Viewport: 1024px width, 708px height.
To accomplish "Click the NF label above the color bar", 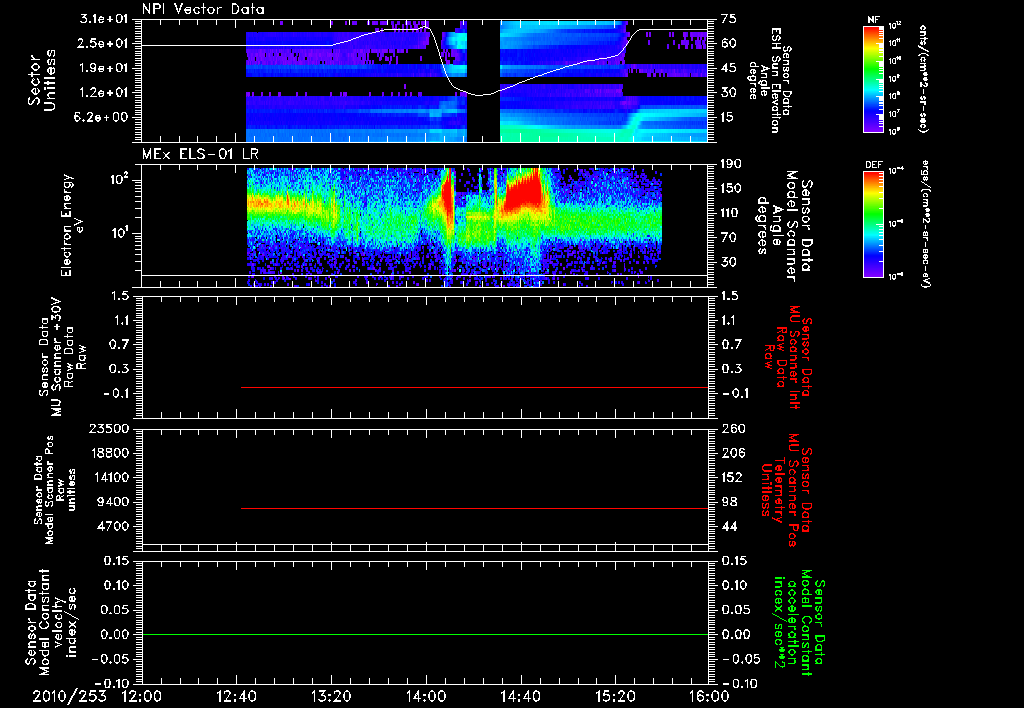I will (x=874, y=20).
